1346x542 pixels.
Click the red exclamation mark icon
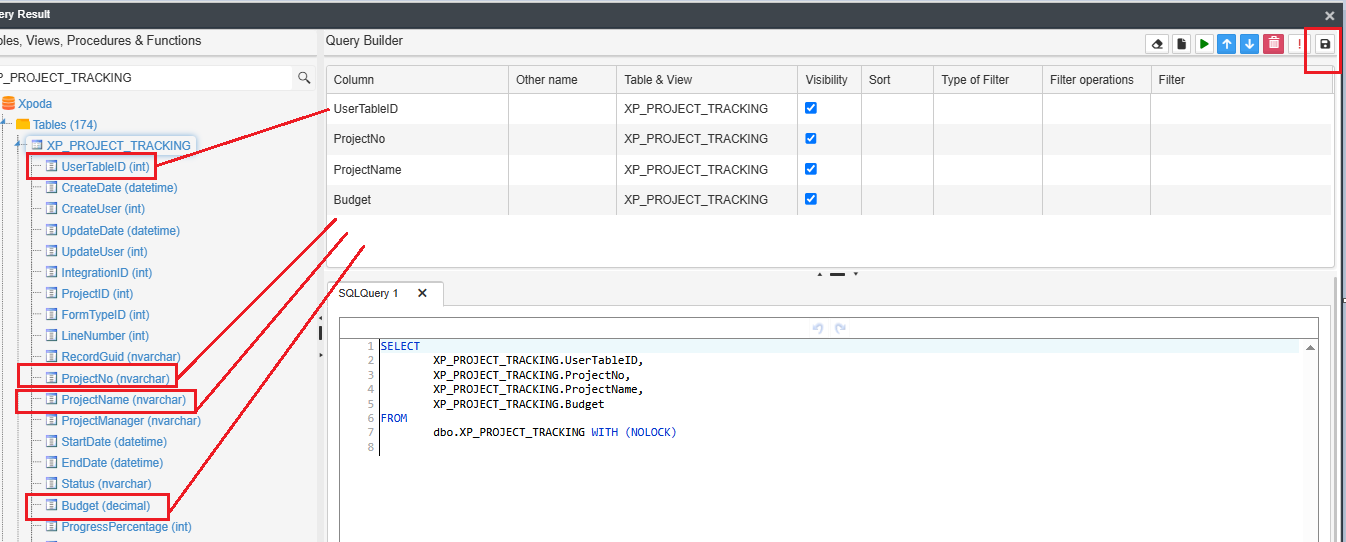tap(1298, 44)
